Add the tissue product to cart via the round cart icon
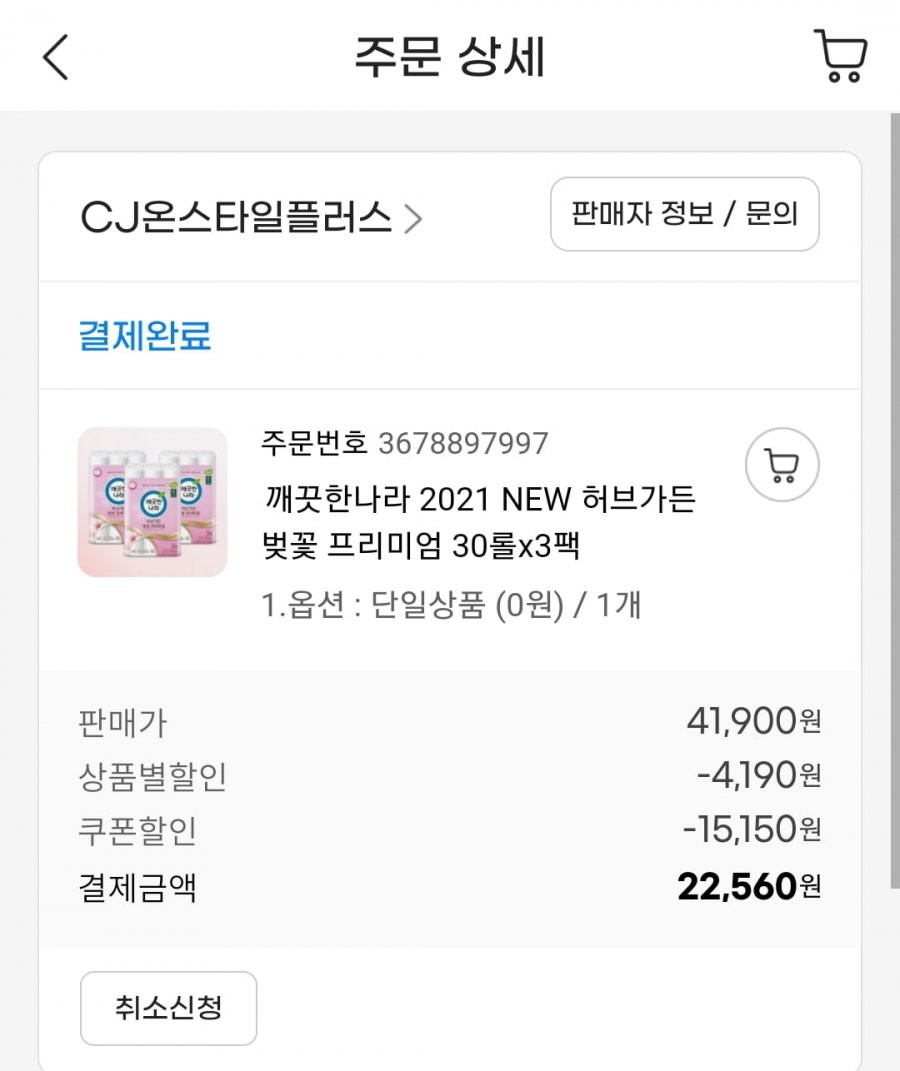The width and height of the screenshot is (900, 1071). pyautogui.click(x=782, y=464)
